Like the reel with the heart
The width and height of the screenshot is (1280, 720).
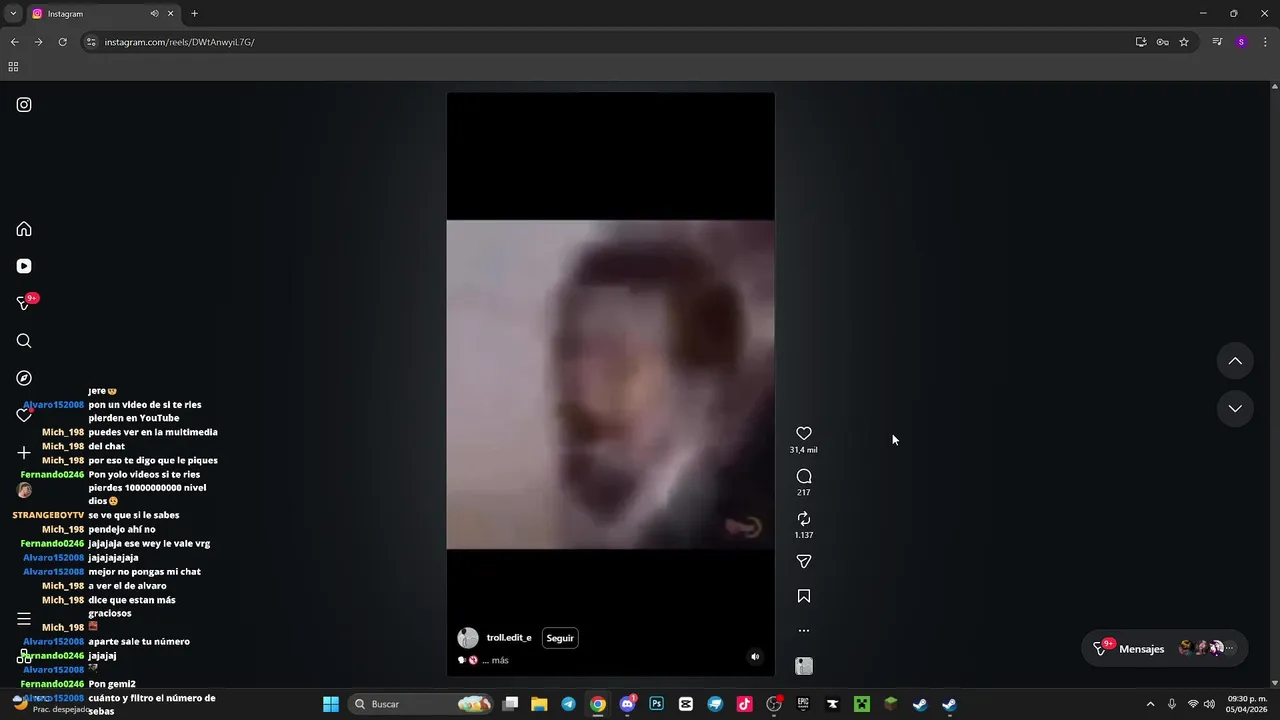tap(804, 433)
